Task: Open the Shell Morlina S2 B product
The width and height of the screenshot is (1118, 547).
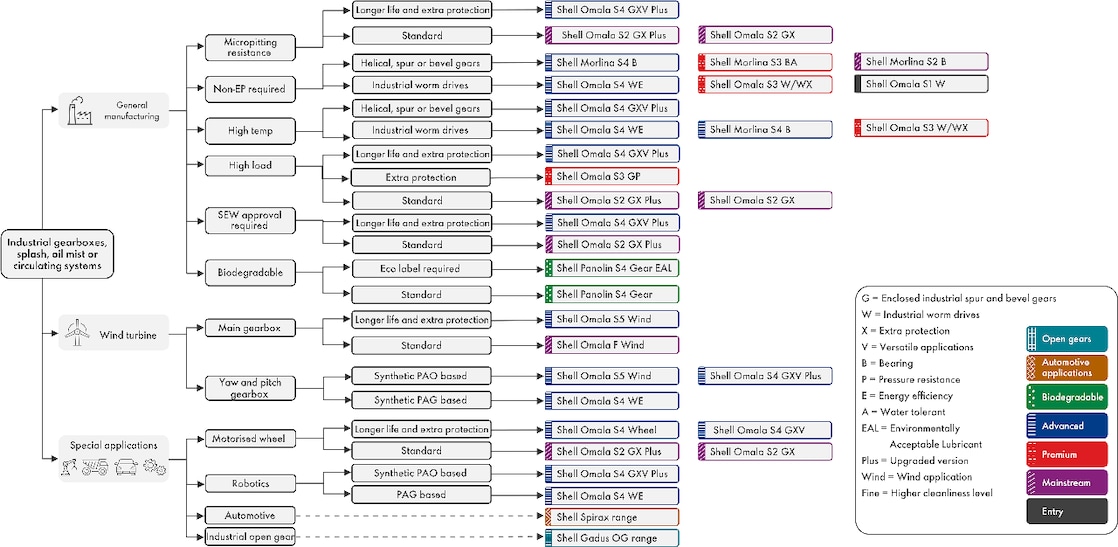Action: pyautogui.click(x=921, y=62)
